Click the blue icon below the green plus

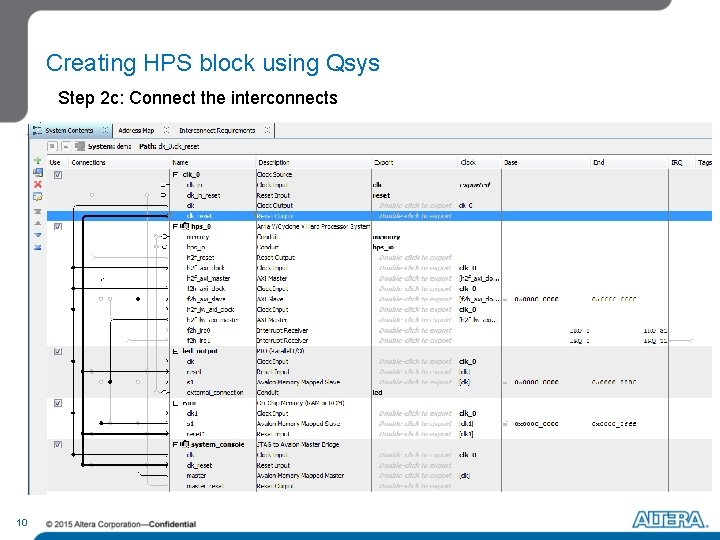click(x=38, y=172)
